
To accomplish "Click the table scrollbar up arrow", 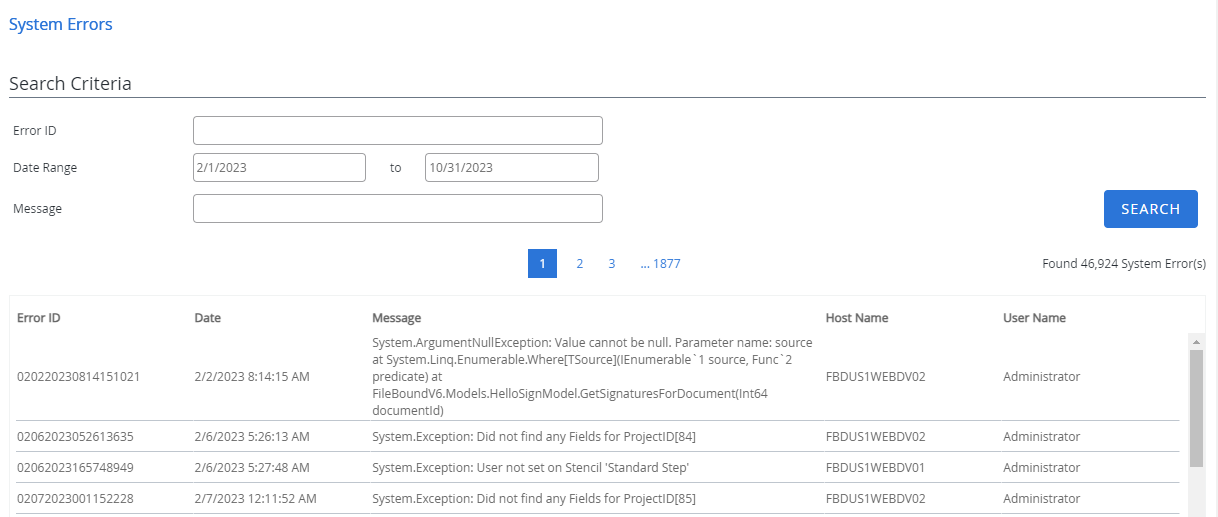I will [x=1195, y=341].
